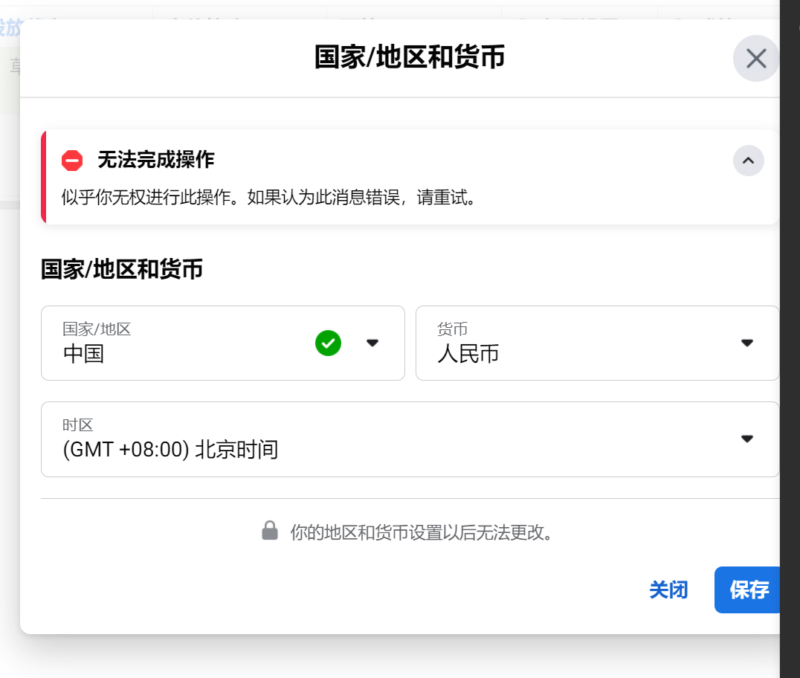Click the red error icon in the alert banner
This screenshot has height=678, width=800.
point(70,158)
